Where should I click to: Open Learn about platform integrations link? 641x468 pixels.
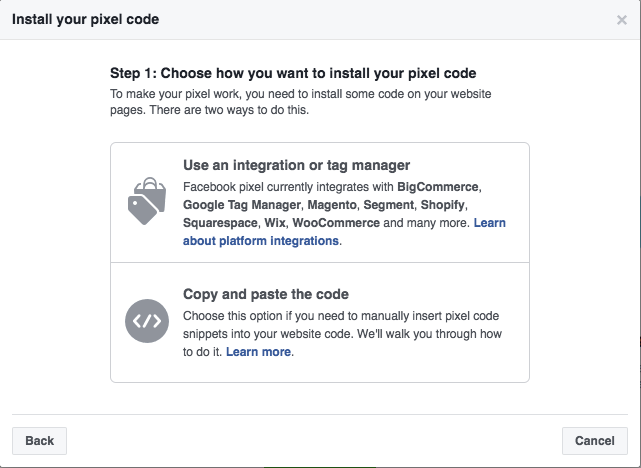tap(344, 232)
